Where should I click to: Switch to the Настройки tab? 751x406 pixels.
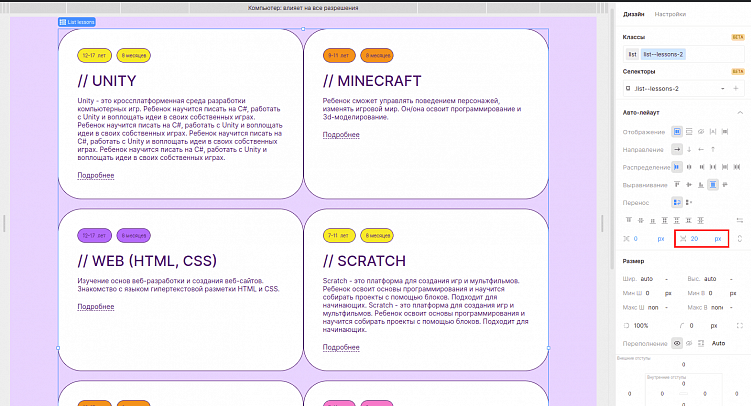(670, 14)
